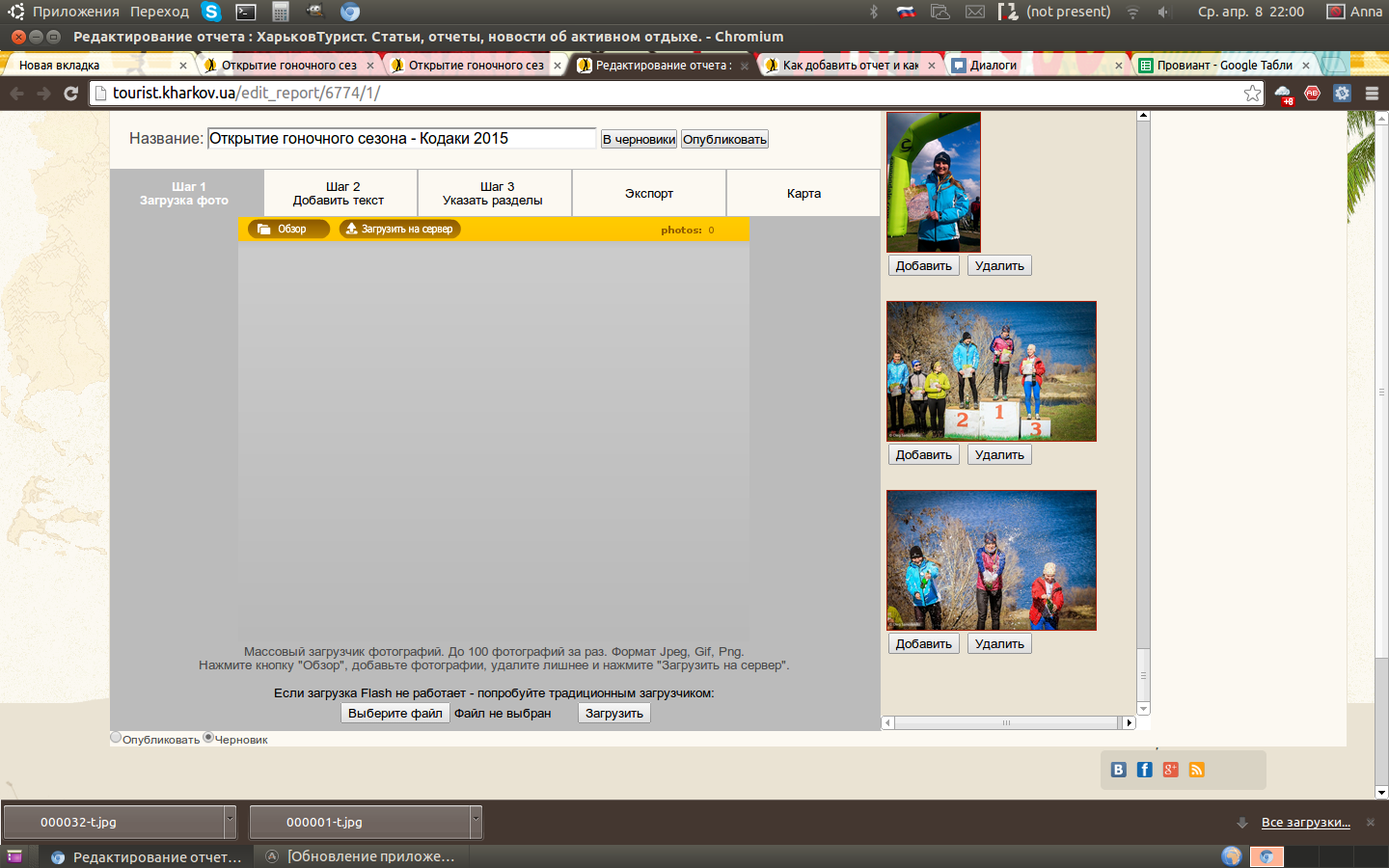
Task: Expand options for 000032-t.jpg download
Action: pos(230,822)
